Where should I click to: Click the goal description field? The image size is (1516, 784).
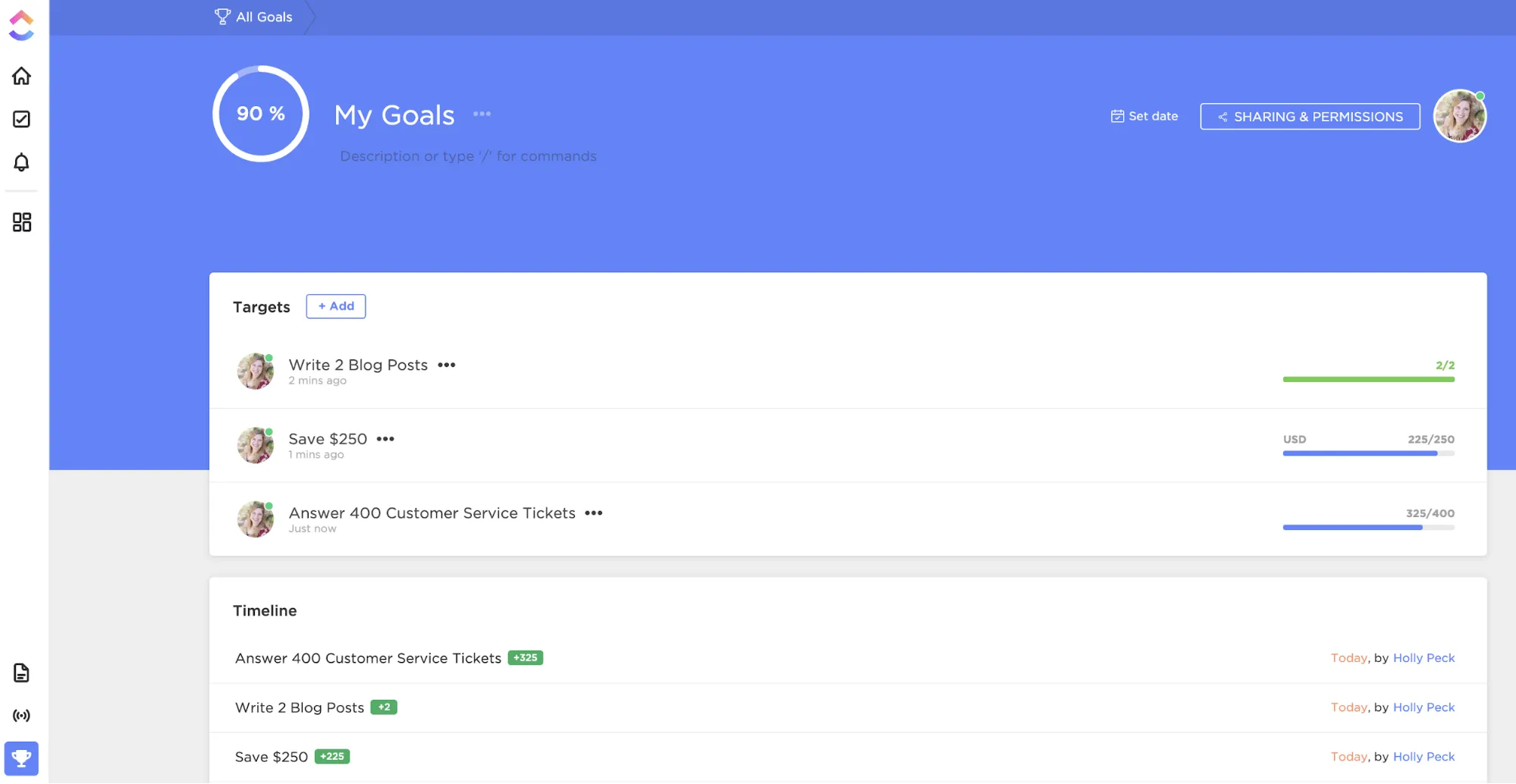pos(468,156)
